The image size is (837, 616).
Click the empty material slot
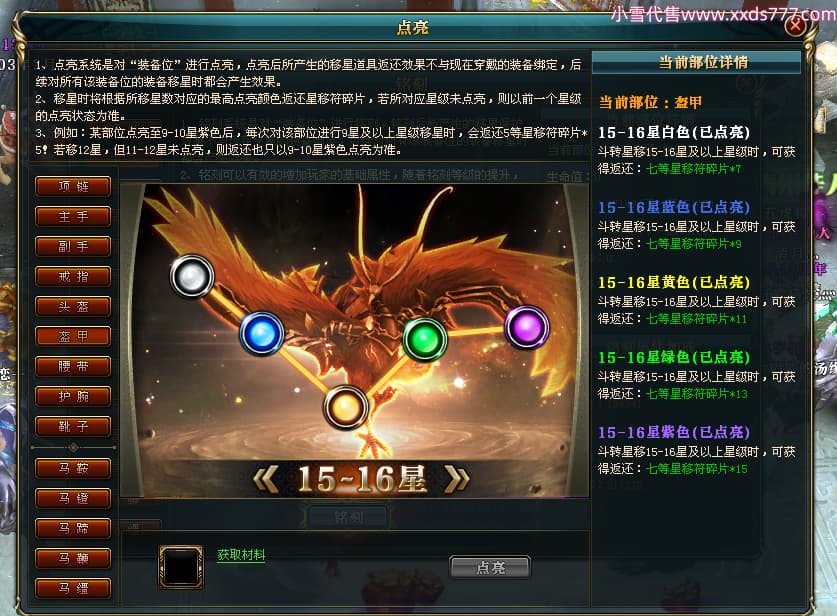(181, 567)
